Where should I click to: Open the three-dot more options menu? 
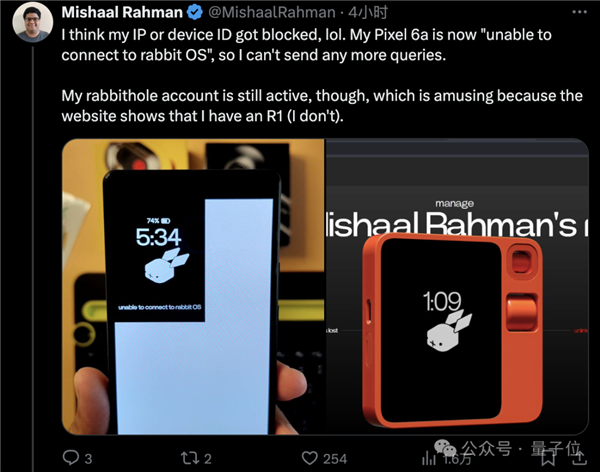click(x=579, y=12)
